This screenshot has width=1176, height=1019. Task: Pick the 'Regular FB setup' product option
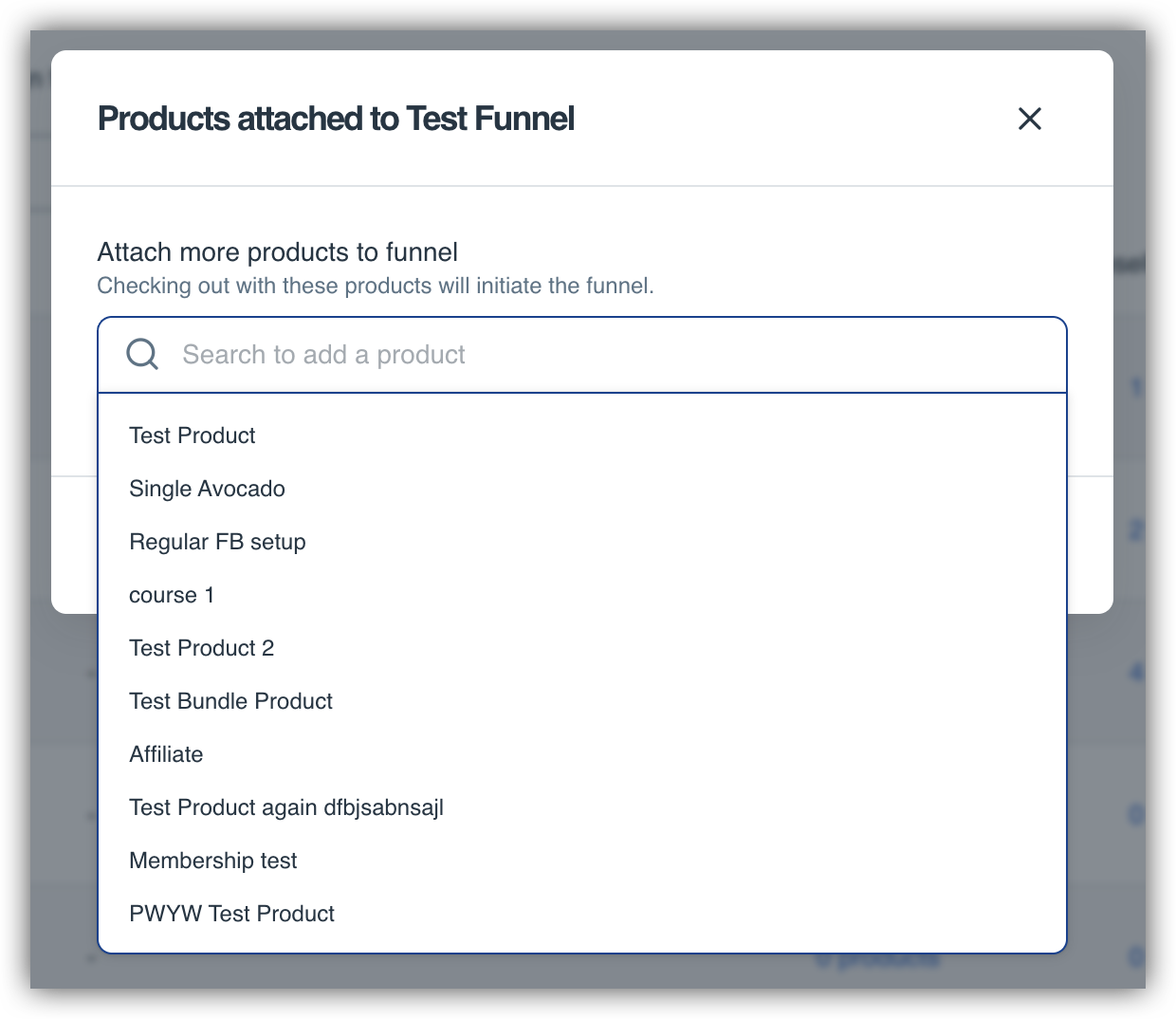pyautogui.click(x=217, y=542)
